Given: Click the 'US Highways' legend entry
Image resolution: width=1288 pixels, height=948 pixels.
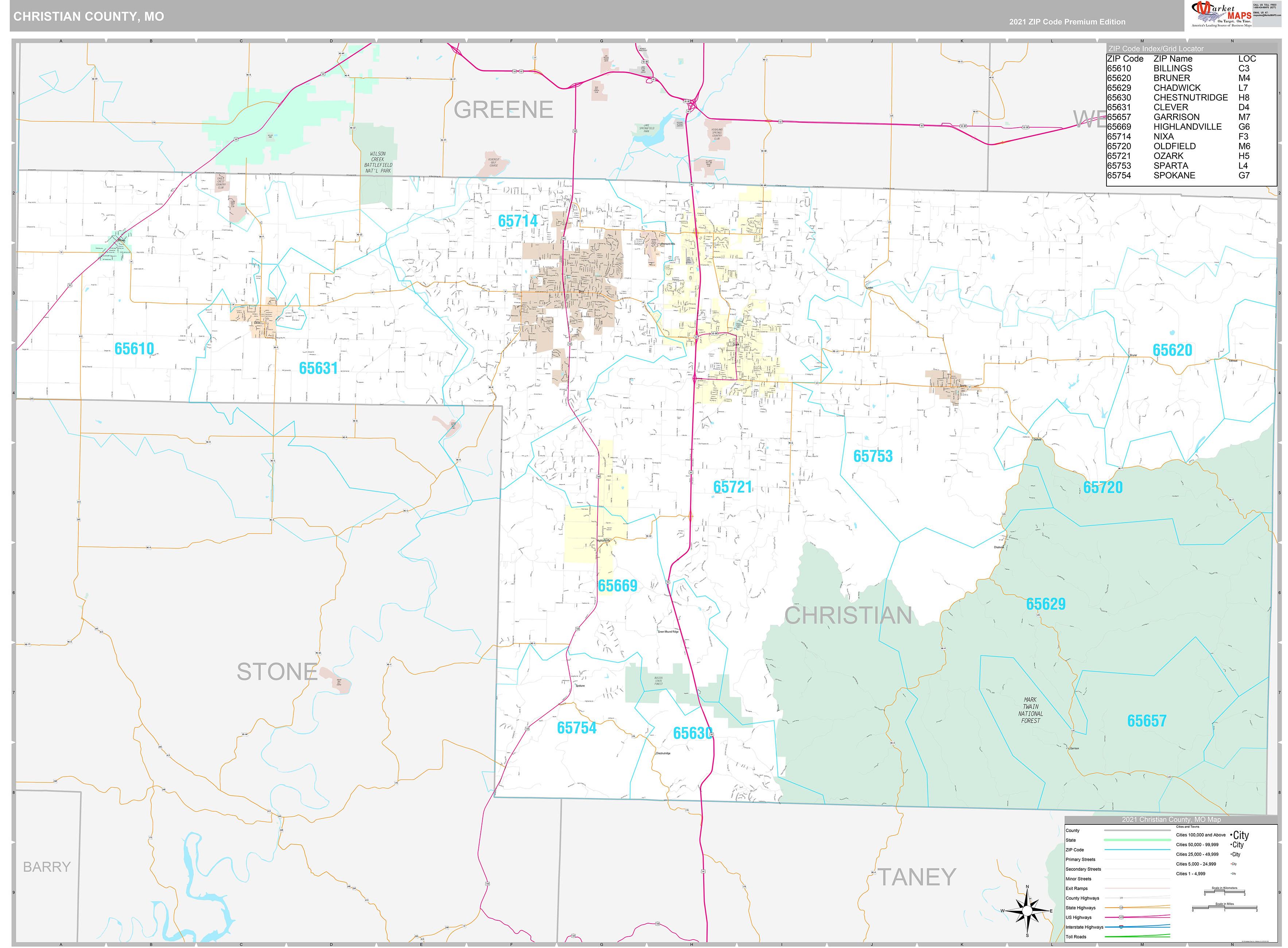Looking at the screenshot, I should [x=1079, y=918].
